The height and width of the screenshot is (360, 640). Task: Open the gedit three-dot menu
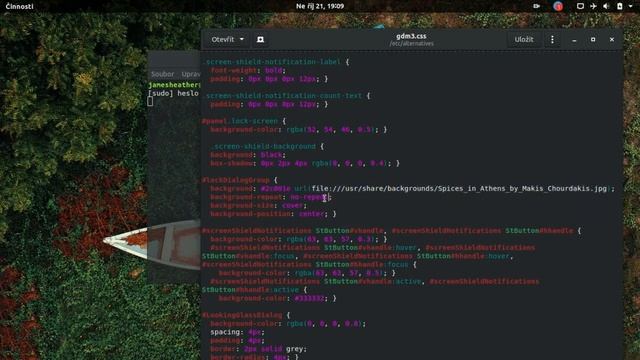coord(553,40)
